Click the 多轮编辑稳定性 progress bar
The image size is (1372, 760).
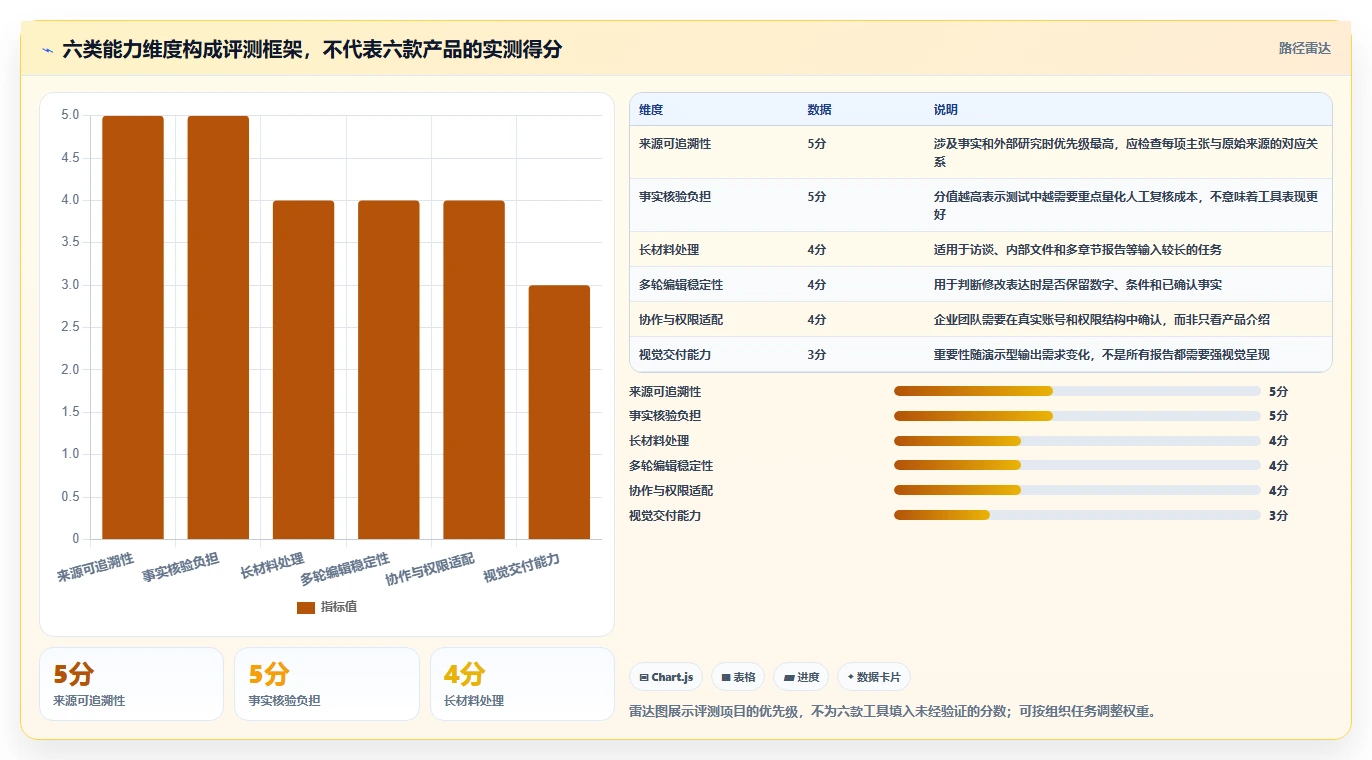[x=1077, y=465]
